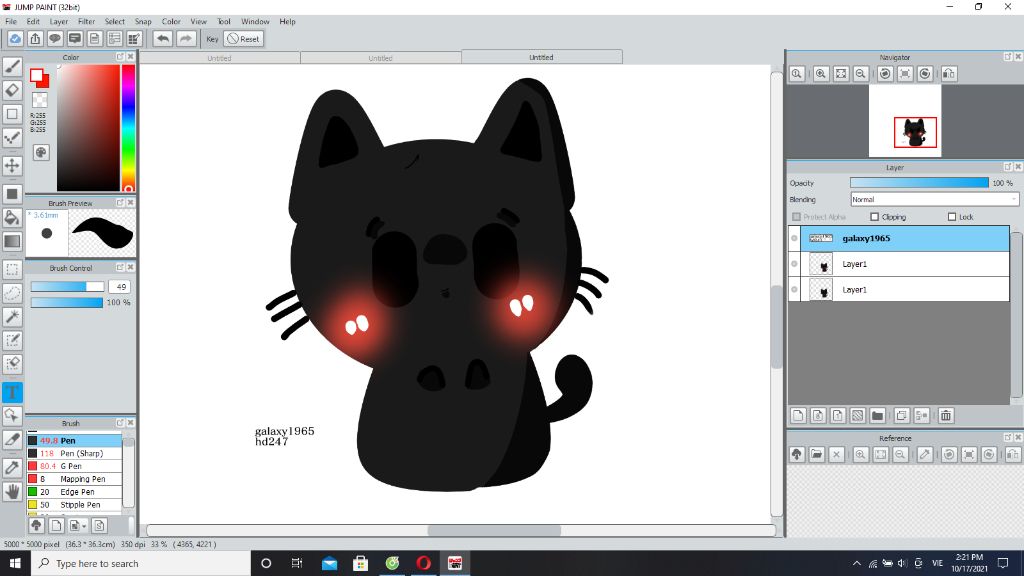
Task: Click Duplicate layer icon
Action: pos(902,415)
